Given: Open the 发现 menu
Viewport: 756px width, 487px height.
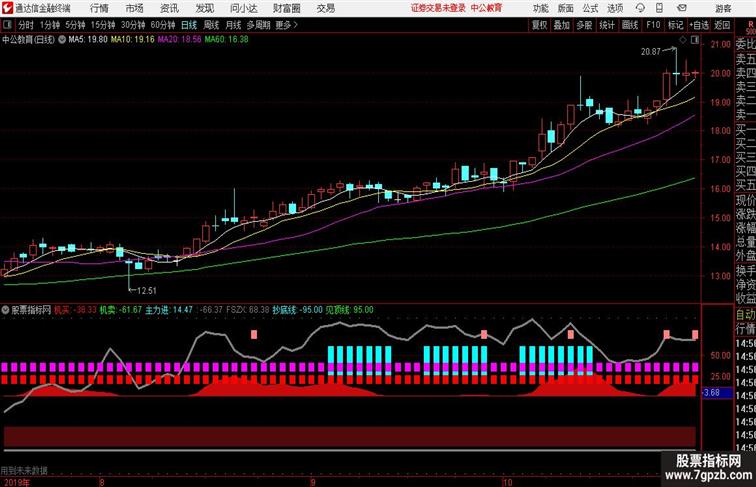Looking at the screenshot, I should [x=204, y=8].
